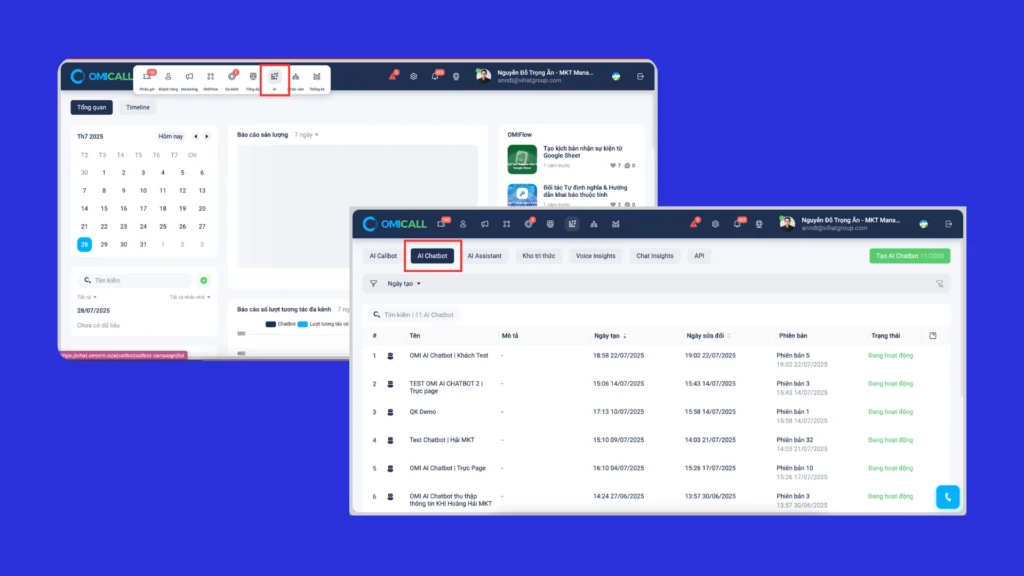The height and width of the screenshot is (576, 1024).
Task: Open Chat Insights tab
Action: tap(655, 256)
